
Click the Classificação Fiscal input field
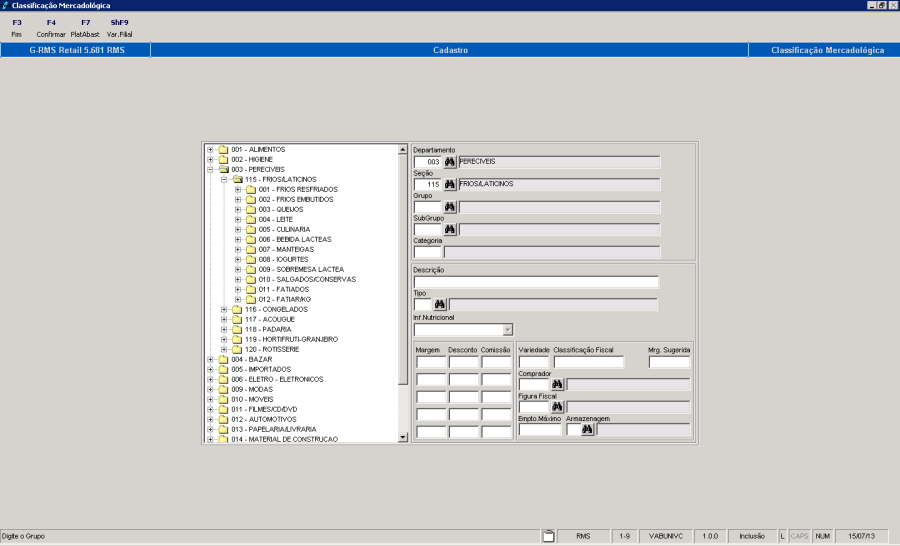point(589,362)
